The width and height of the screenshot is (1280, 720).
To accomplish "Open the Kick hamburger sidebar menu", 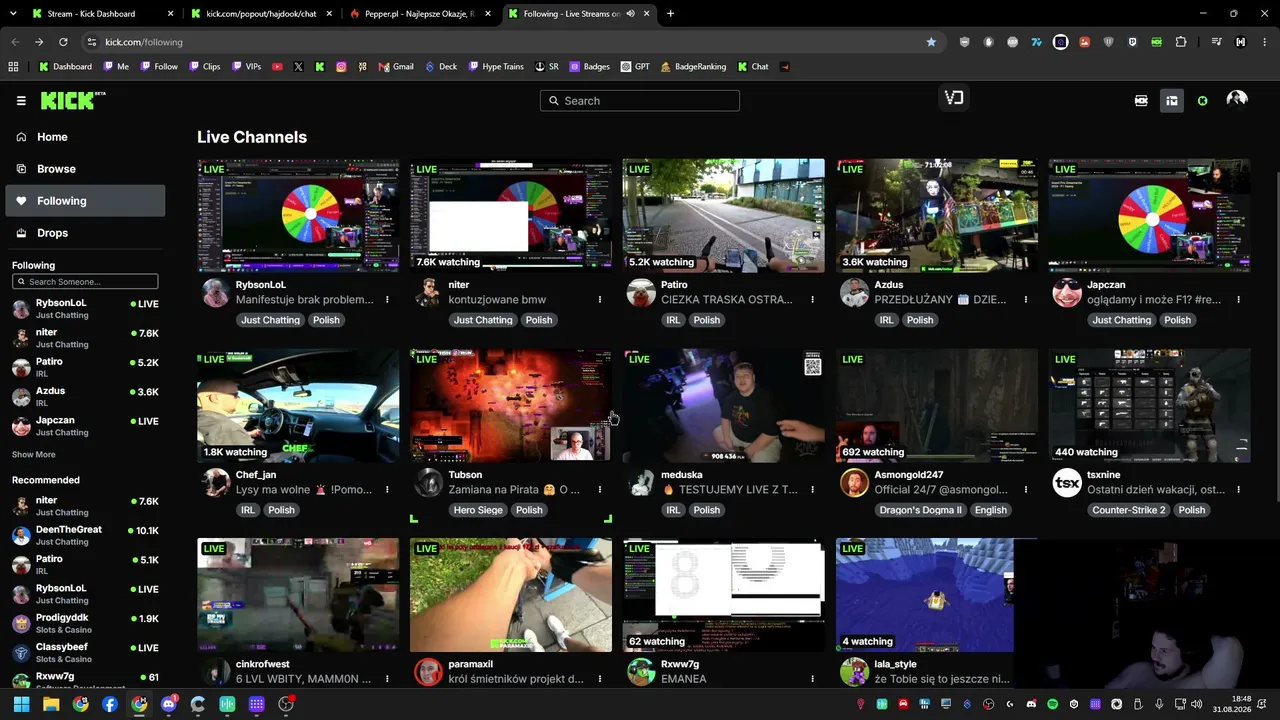I will (21, 100).
